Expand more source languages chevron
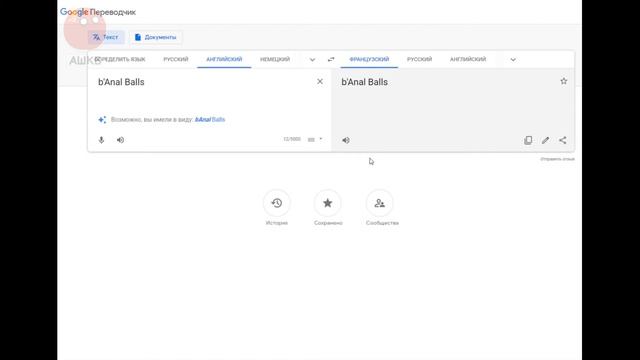 pyautogui.click(x=312, y=60)
